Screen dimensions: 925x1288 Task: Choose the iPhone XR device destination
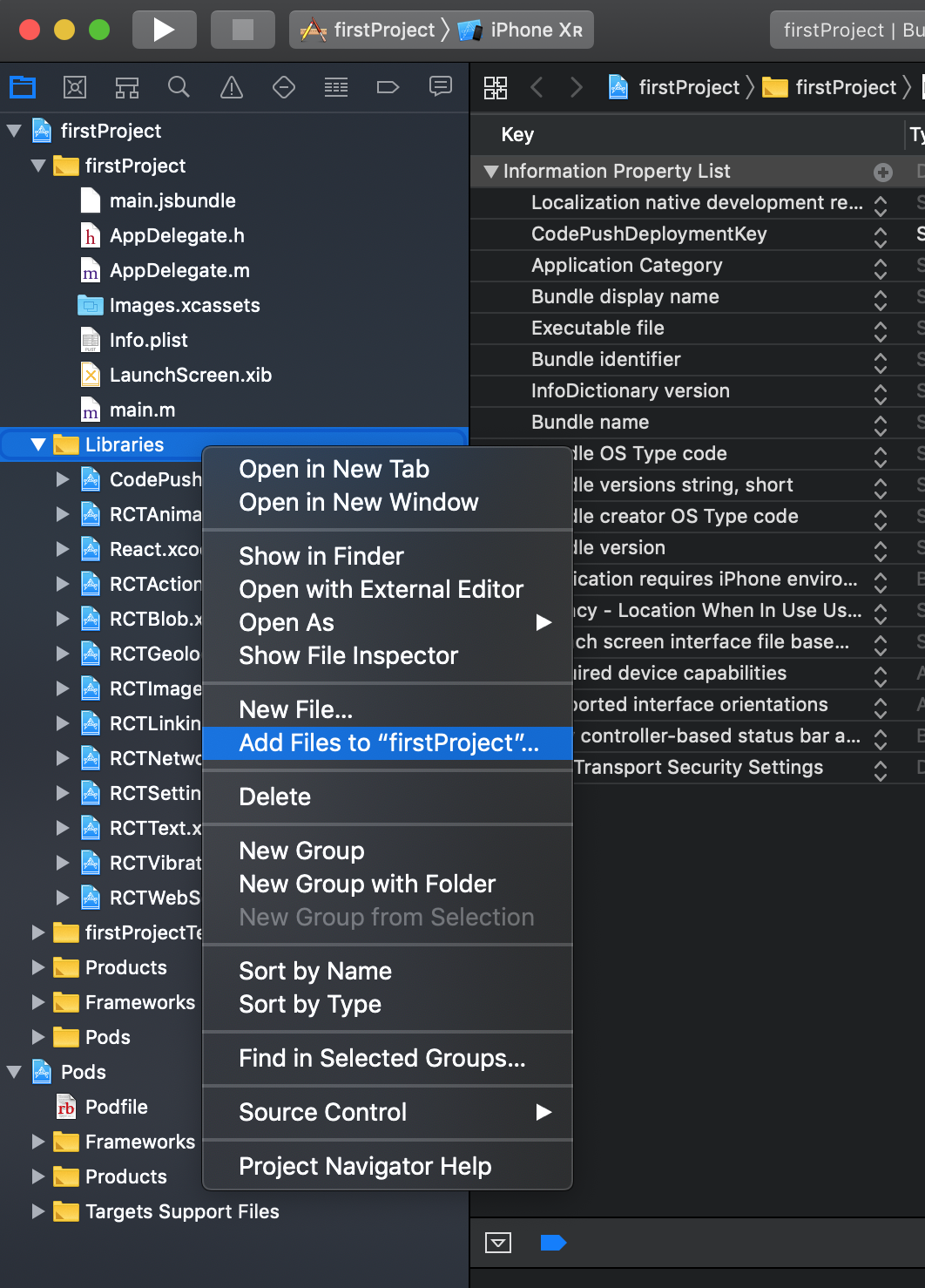[x=520, y=30]
